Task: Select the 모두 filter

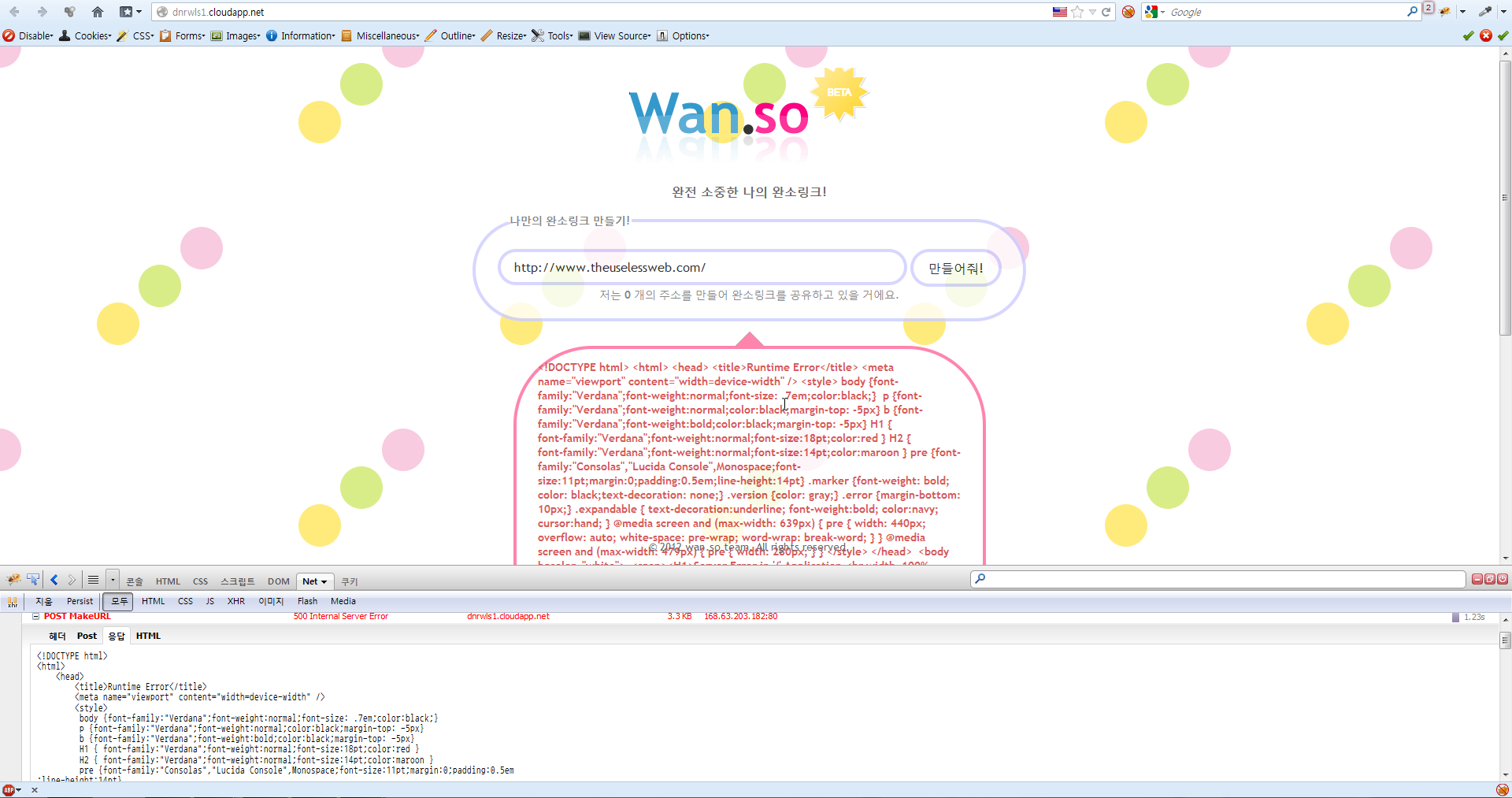Action: (x=119, y=601)
